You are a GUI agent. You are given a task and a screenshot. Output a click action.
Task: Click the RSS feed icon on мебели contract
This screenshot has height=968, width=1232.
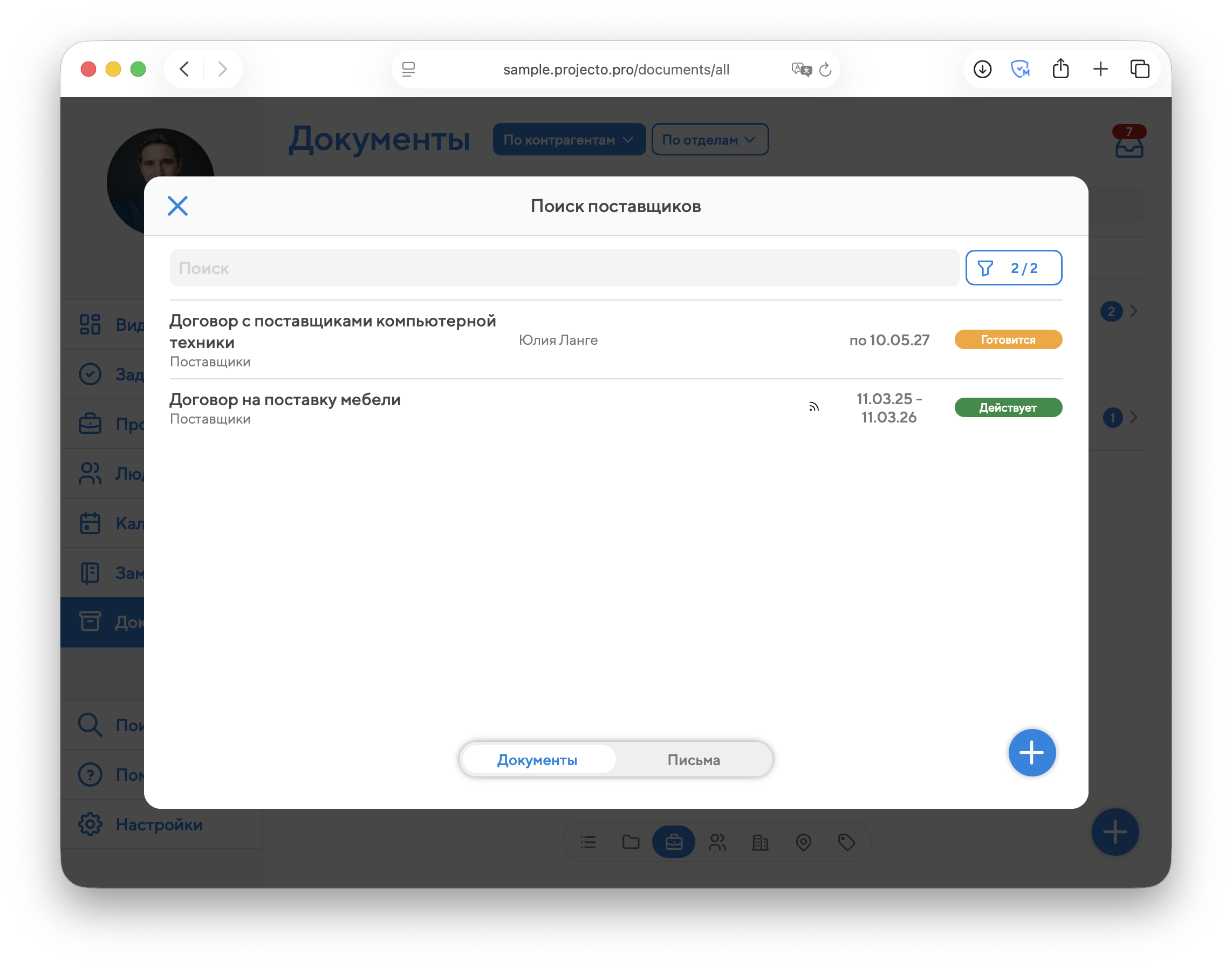coord(814,407)
